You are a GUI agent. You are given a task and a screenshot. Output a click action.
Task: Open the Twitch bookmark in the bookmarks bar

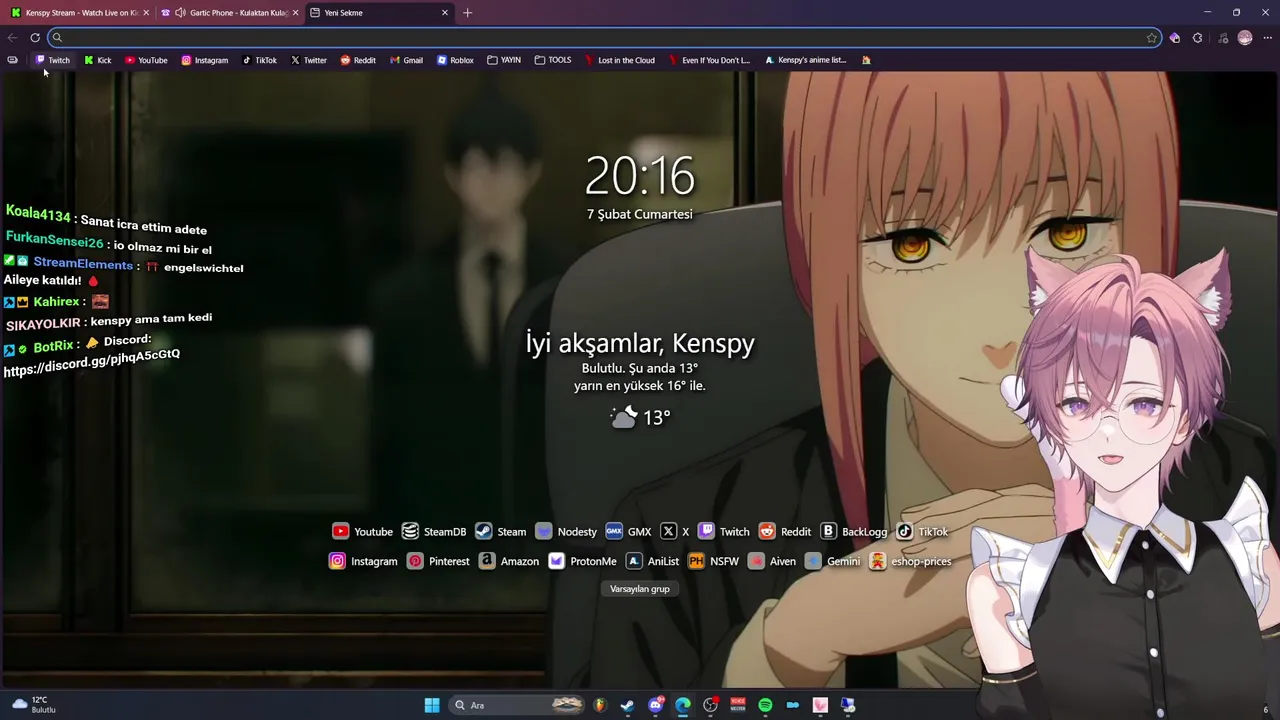pos(53,60)
